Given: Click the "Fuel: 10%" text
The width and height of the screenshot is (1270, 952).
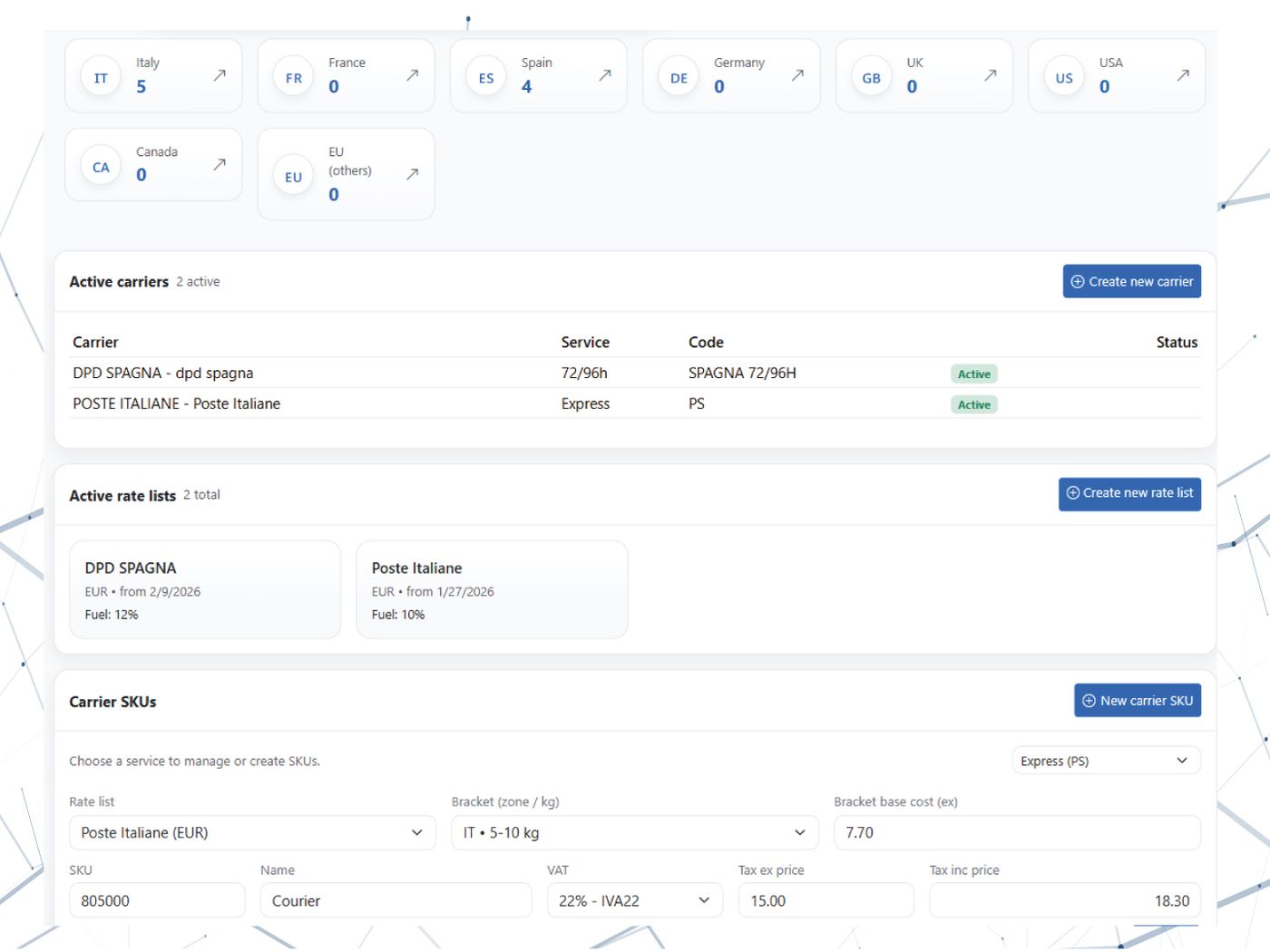Looking at the screenshot, I should tap(398, 615).
